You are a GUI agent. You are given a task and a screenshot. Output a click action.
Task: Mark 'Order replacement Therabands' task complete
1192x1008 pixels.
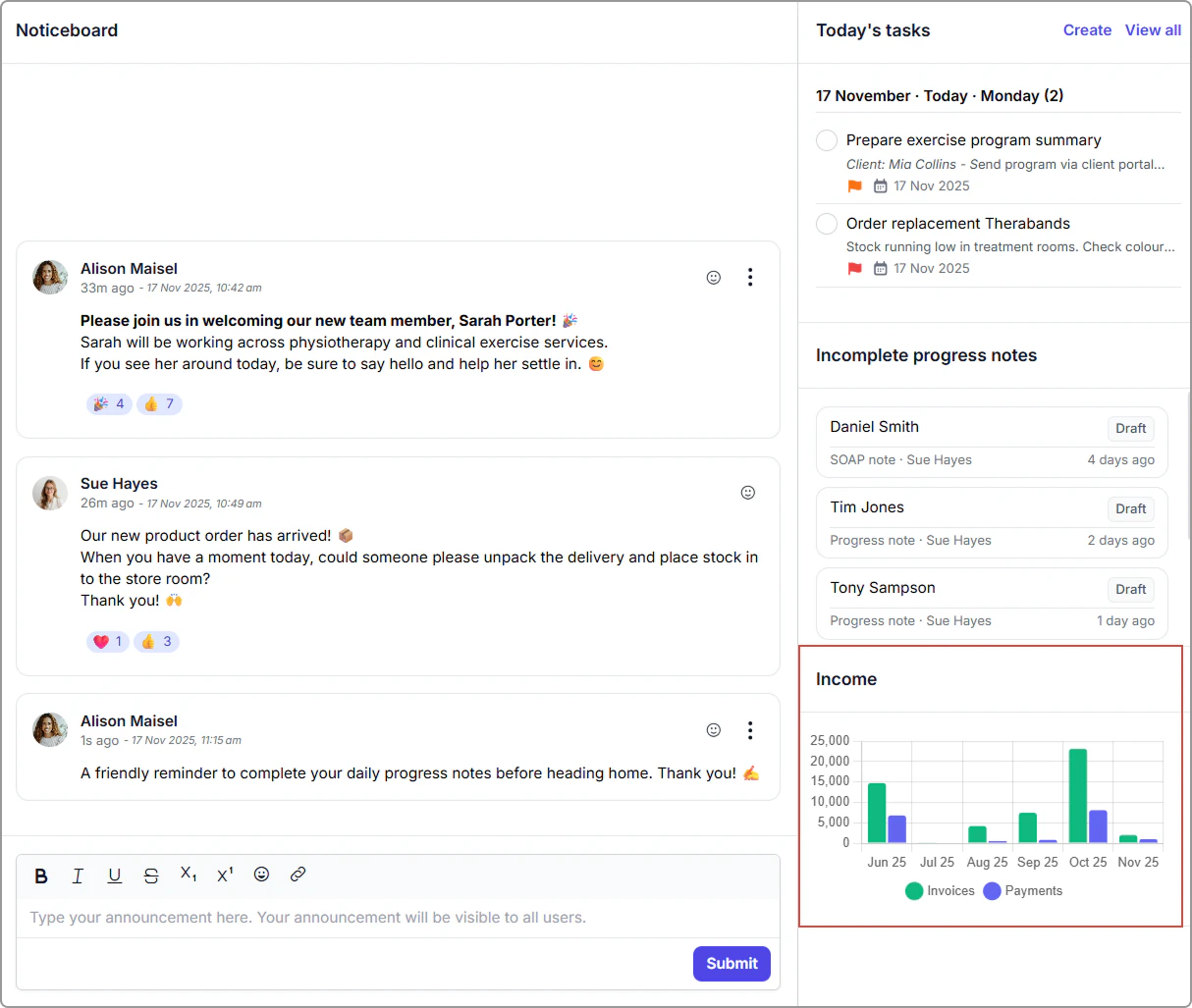click(827, 224)
